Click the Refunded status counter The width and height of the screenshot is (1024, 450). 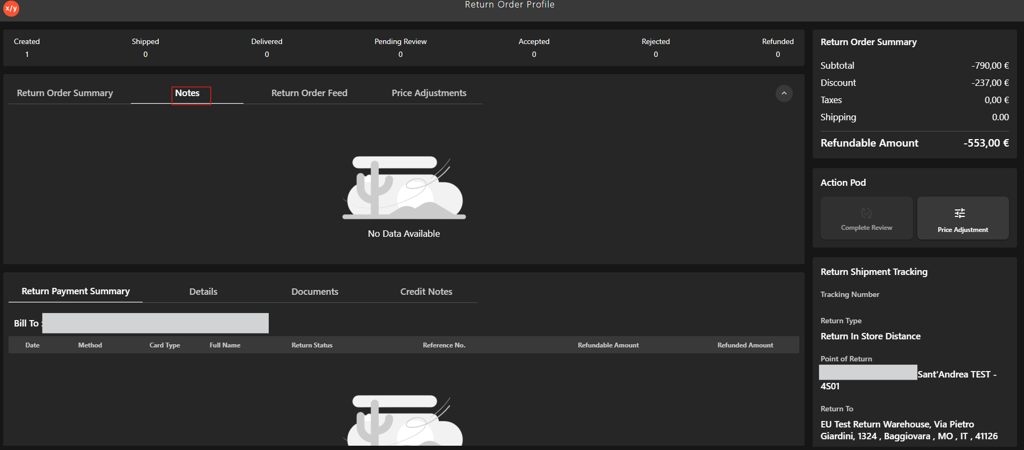(778, 48)
